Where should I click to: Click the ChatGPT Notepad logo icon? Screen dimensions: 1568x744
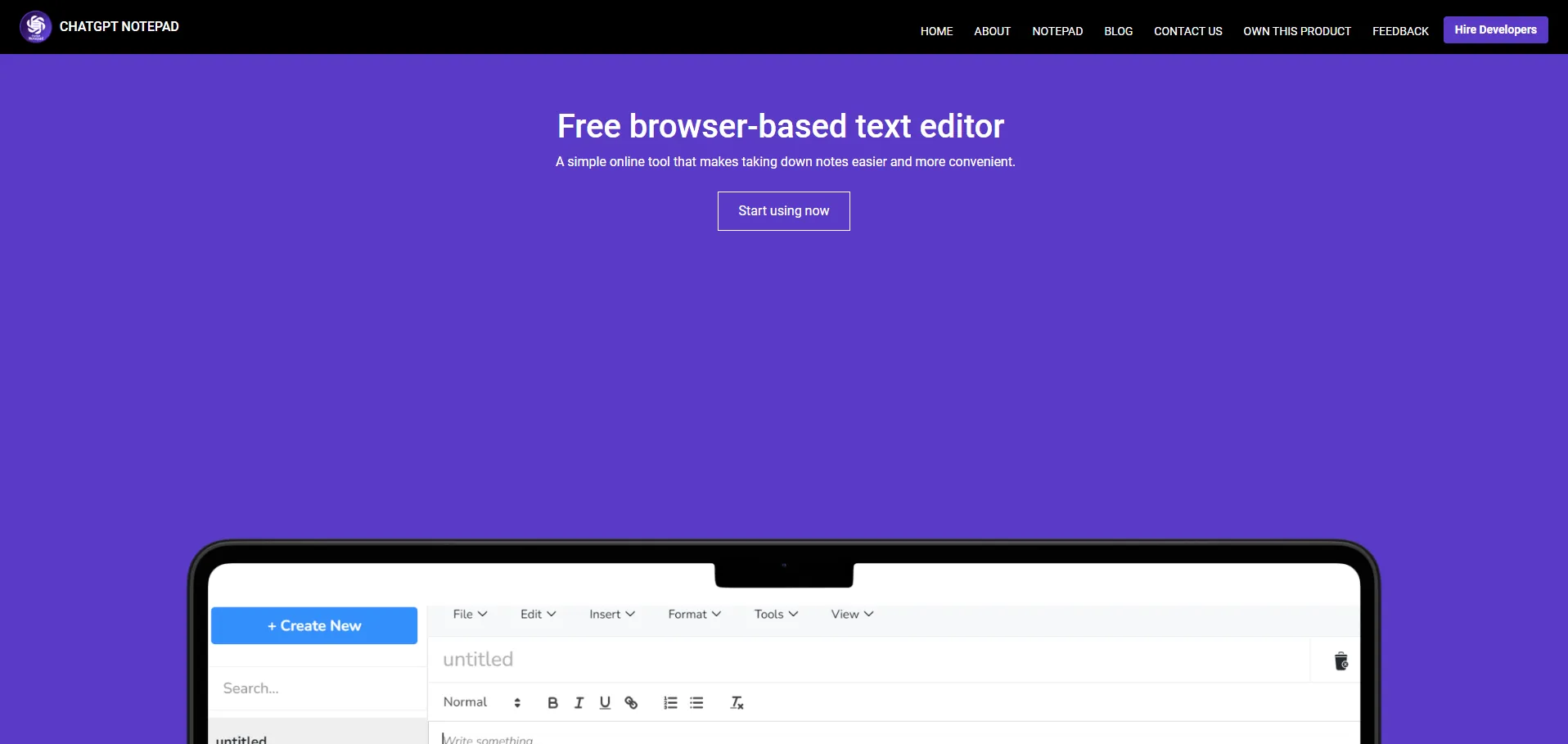pos(36,27)
